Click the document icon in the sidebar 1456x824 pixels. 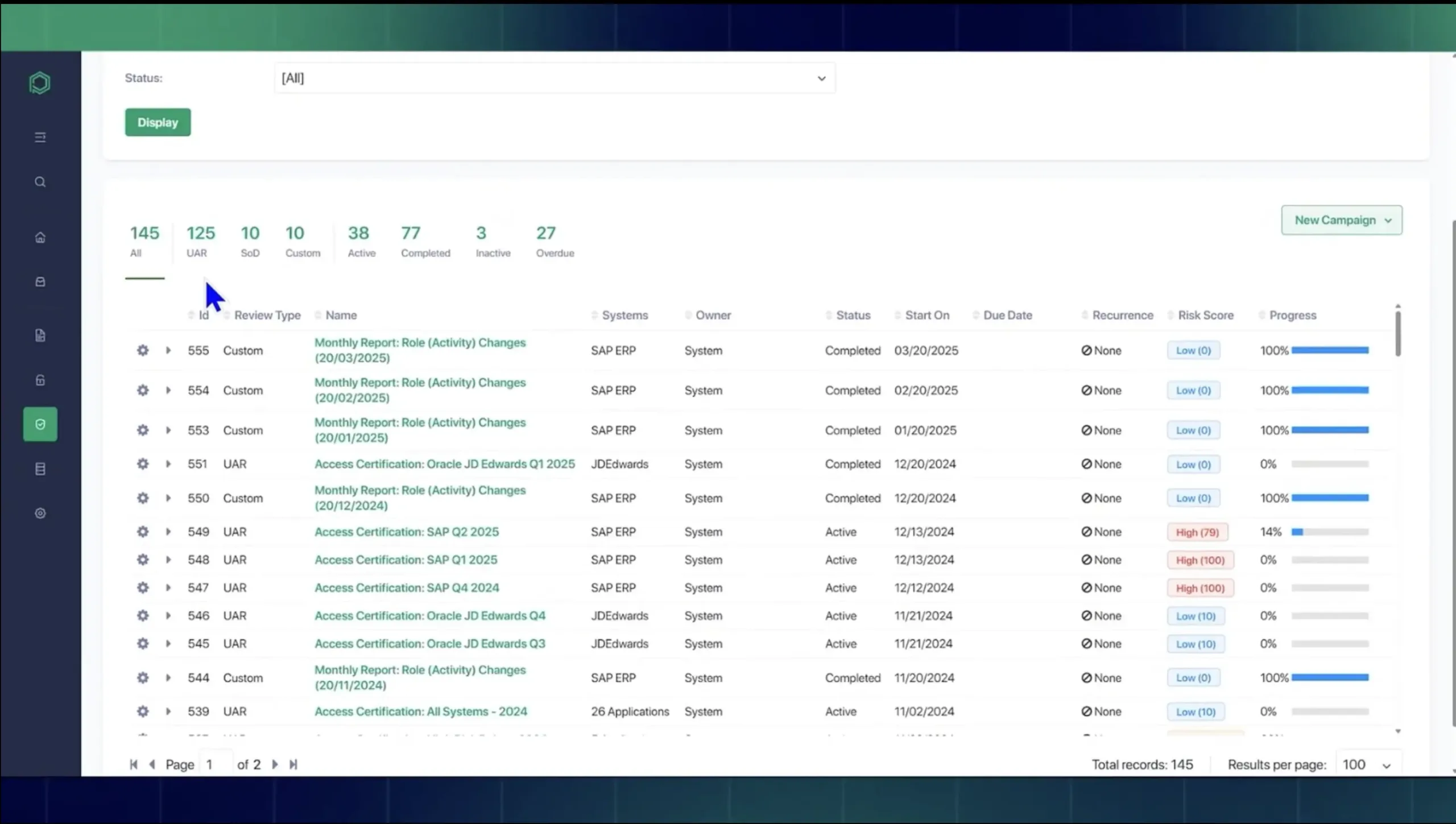coord(40,335)
